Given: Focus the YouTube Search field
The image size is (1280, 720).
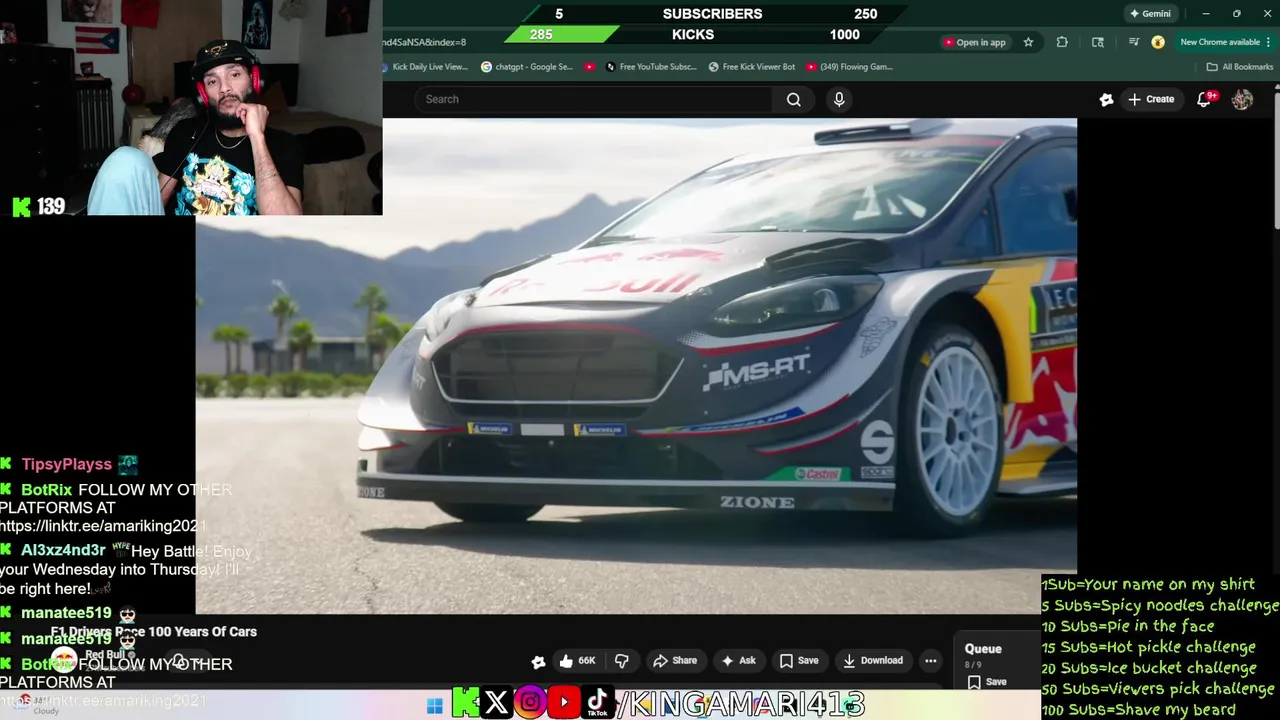Looking at the screenshot, I should [x=596, y=99].
